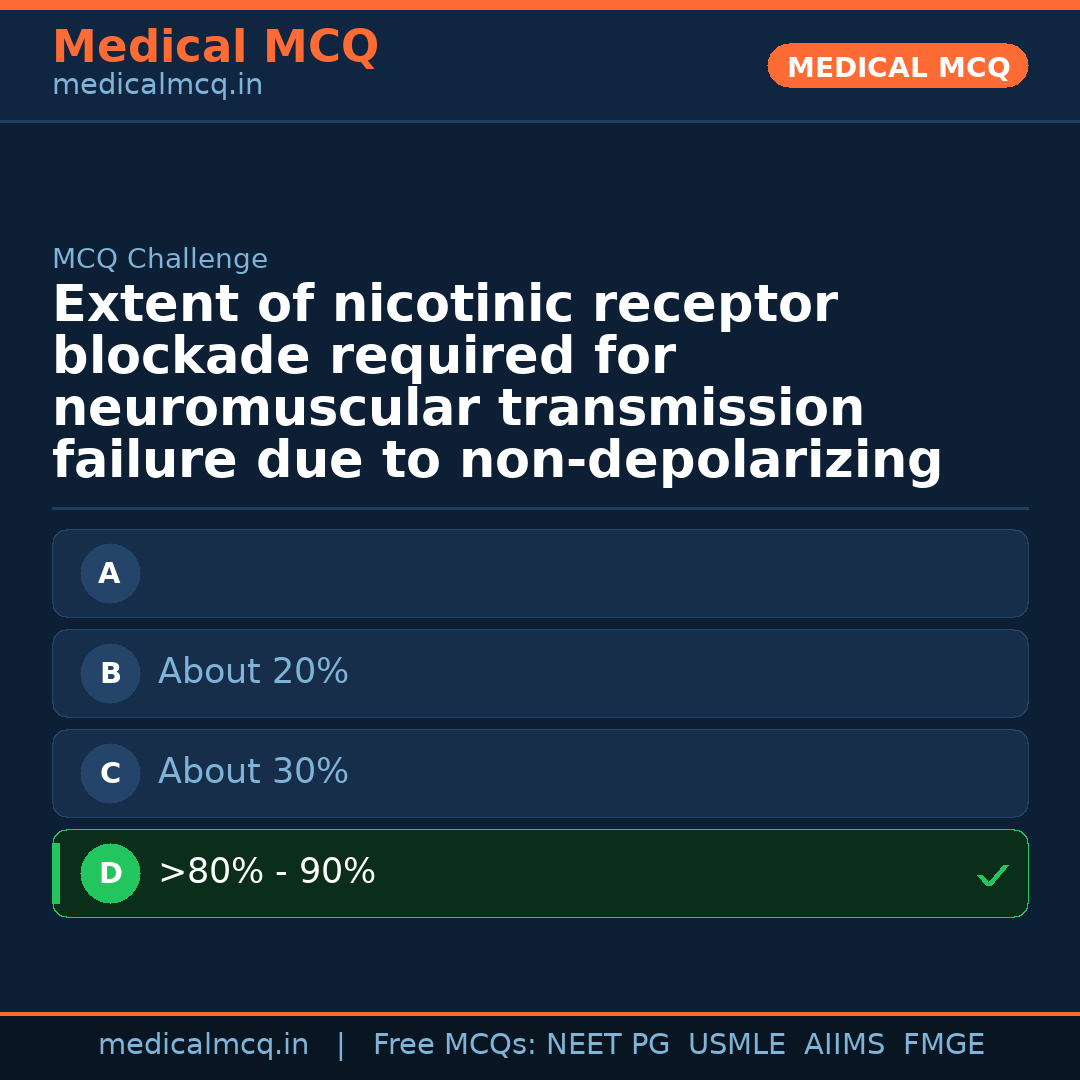The image size is (1080, 1080).
Task: Pick the ">80% - 90%" answer text
Action: click(267, 872)
